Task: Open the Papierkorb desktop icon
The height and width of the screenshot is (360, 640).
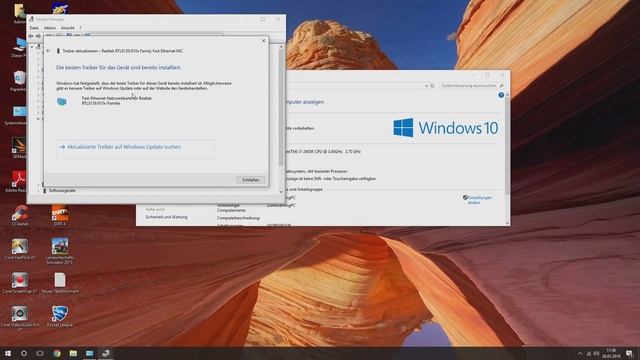Action: pyautogui.click(x=19, y=81)
